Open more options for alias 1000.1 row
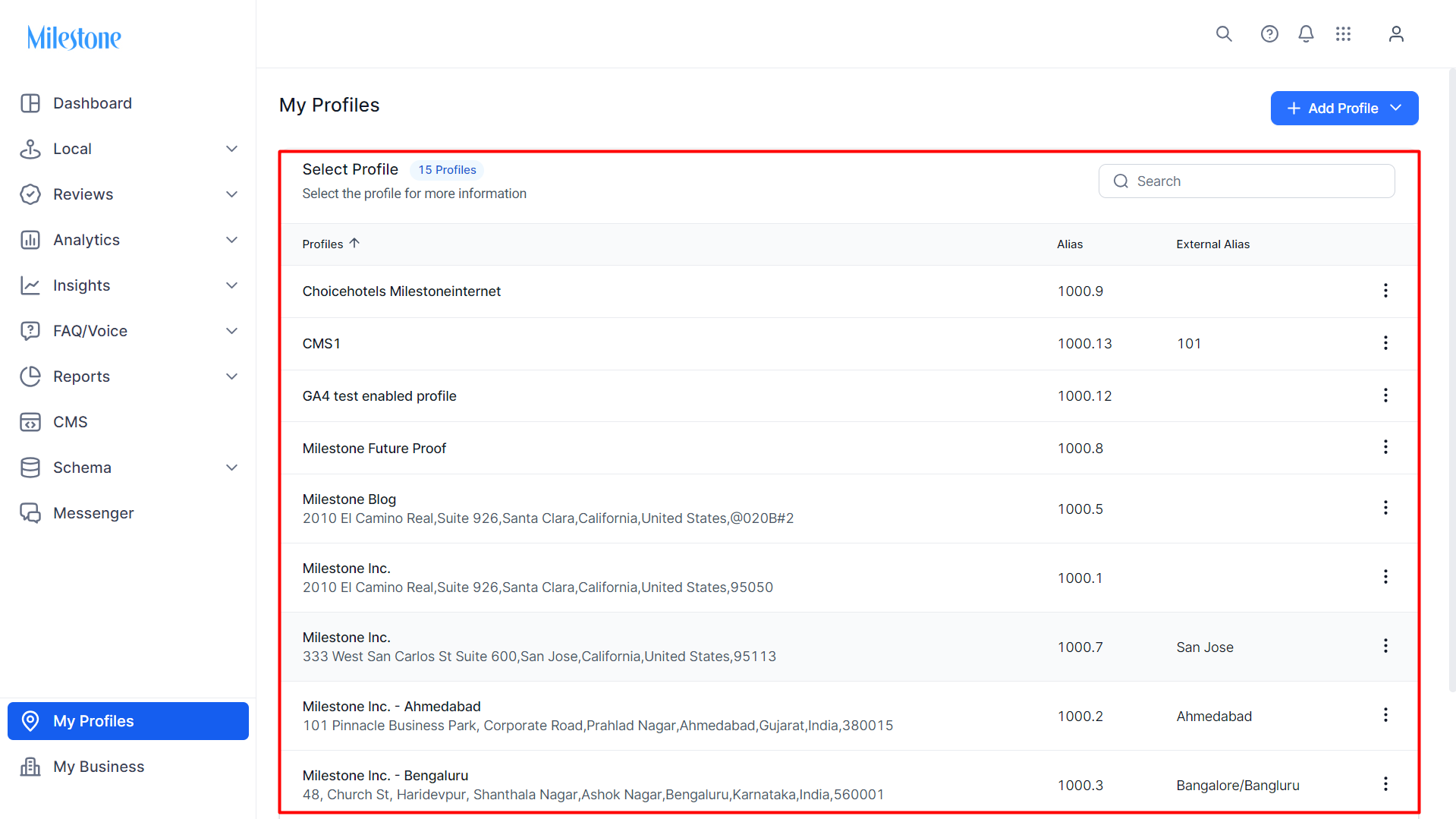 point(1385,577)
